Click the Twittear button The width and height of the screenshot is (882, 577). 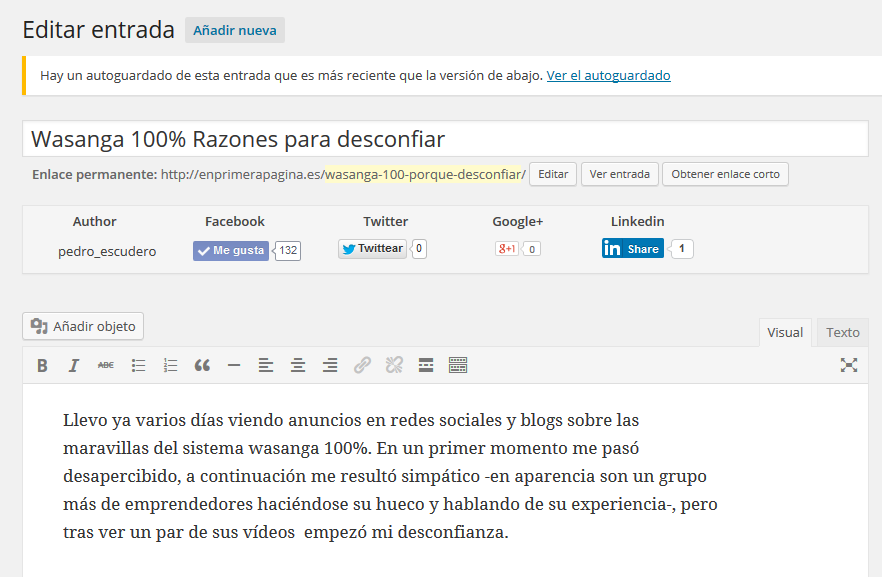pos(372,249)
